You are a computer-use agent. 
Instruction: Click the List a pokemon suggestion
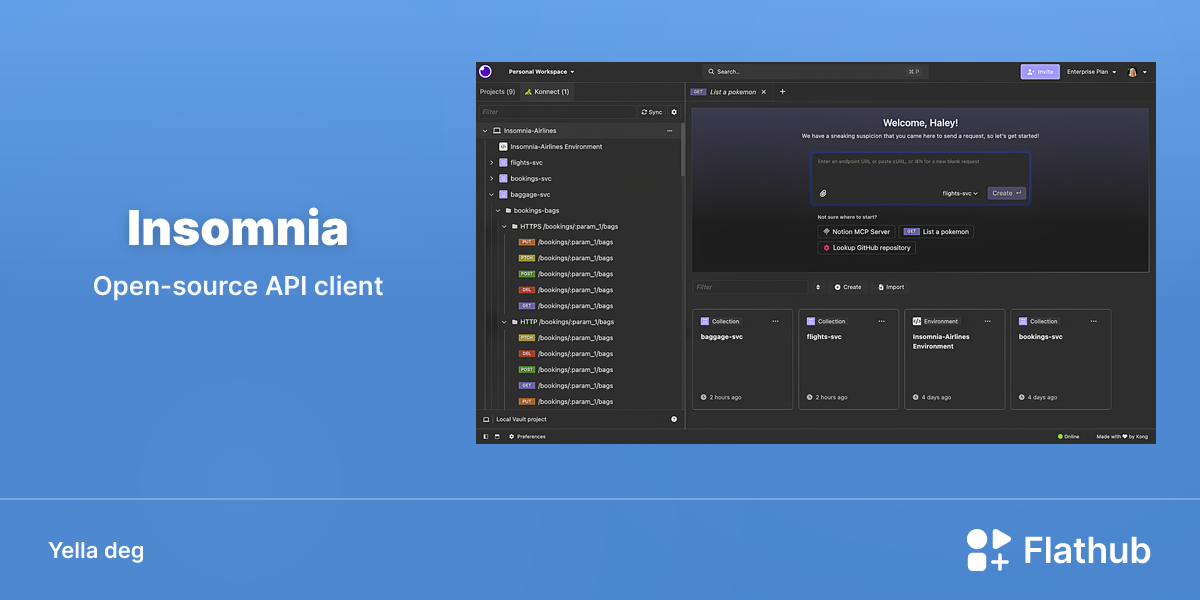(x=937, y=232)
